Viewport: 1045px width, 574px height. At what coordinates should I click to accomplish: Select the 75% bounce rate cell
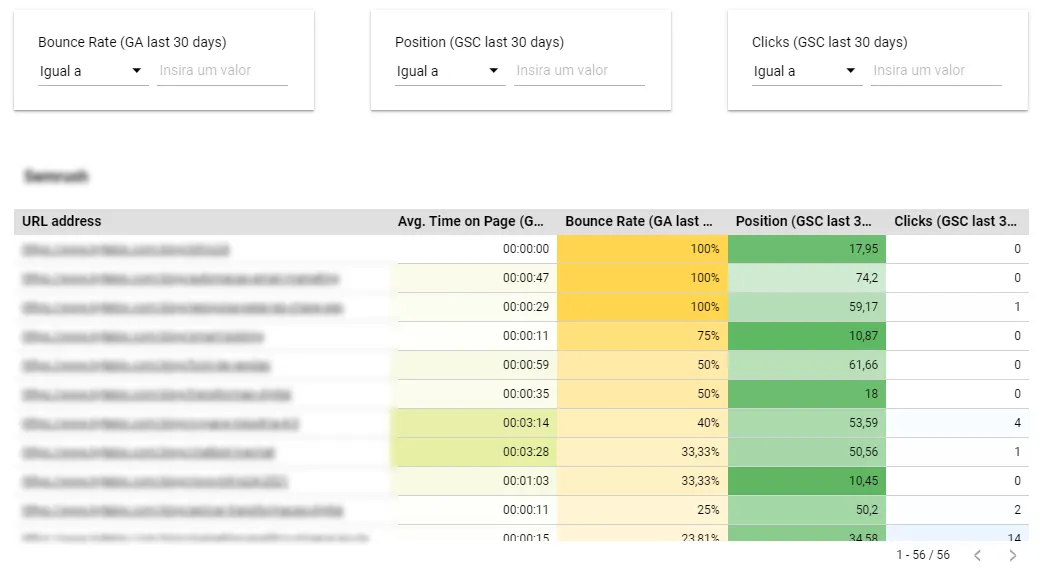642,336
